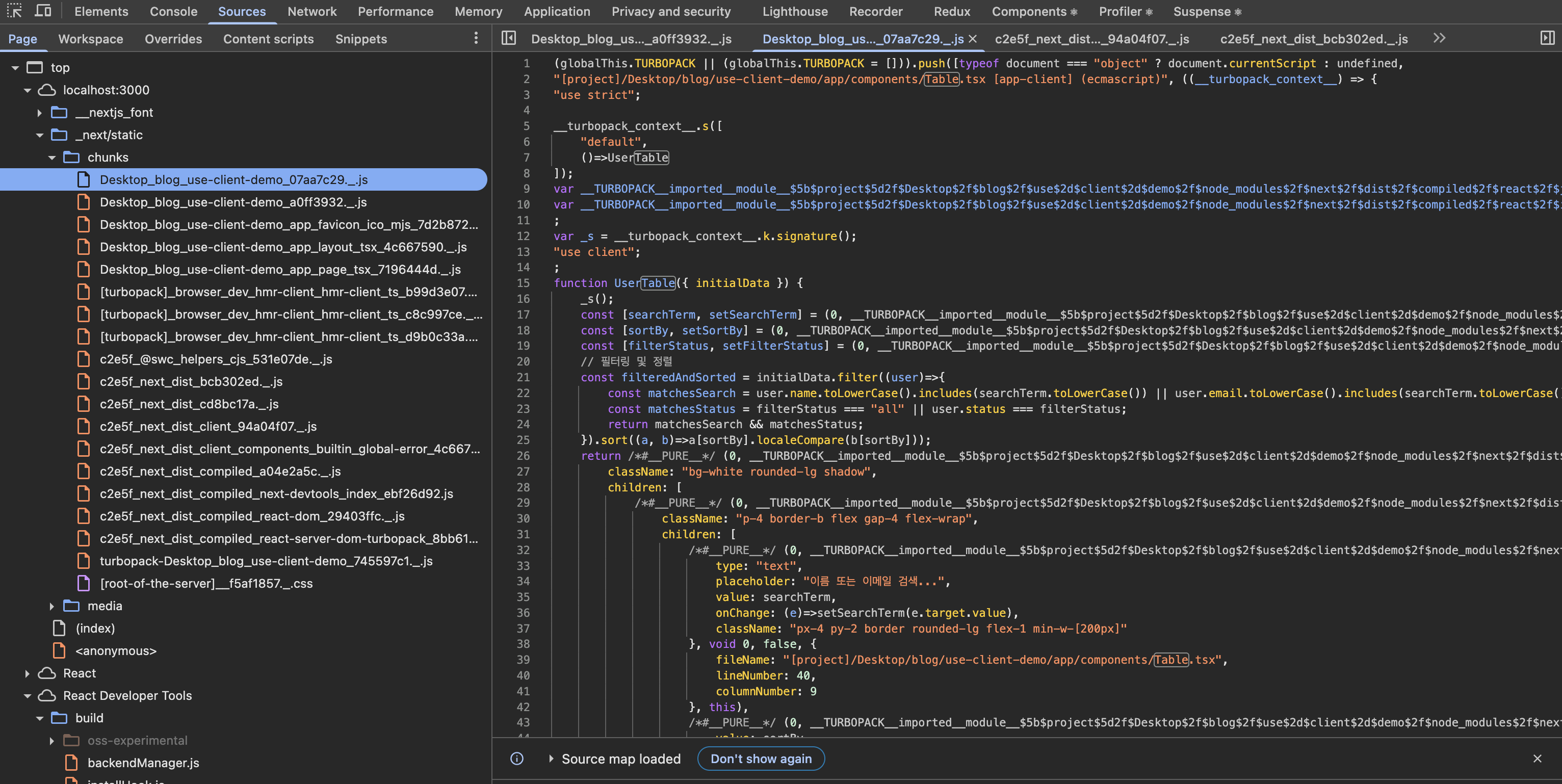Expand the Source map loaded disclosure arrow

click(x=551, y=759)
